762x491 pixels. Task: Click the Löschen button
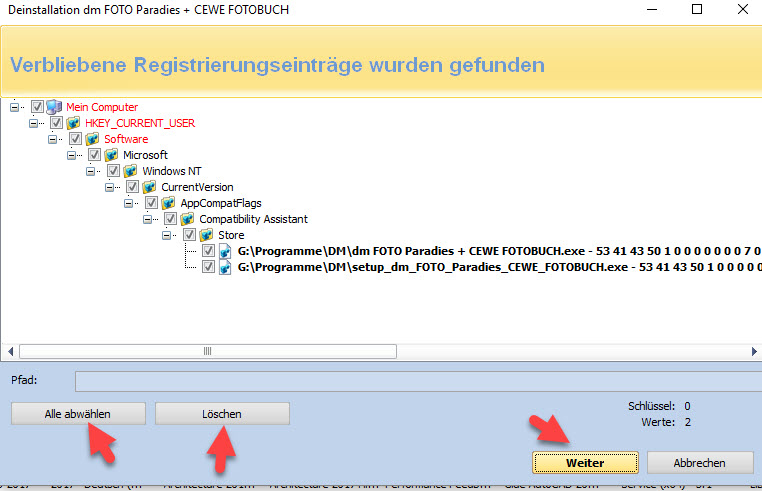click(222, 414)
